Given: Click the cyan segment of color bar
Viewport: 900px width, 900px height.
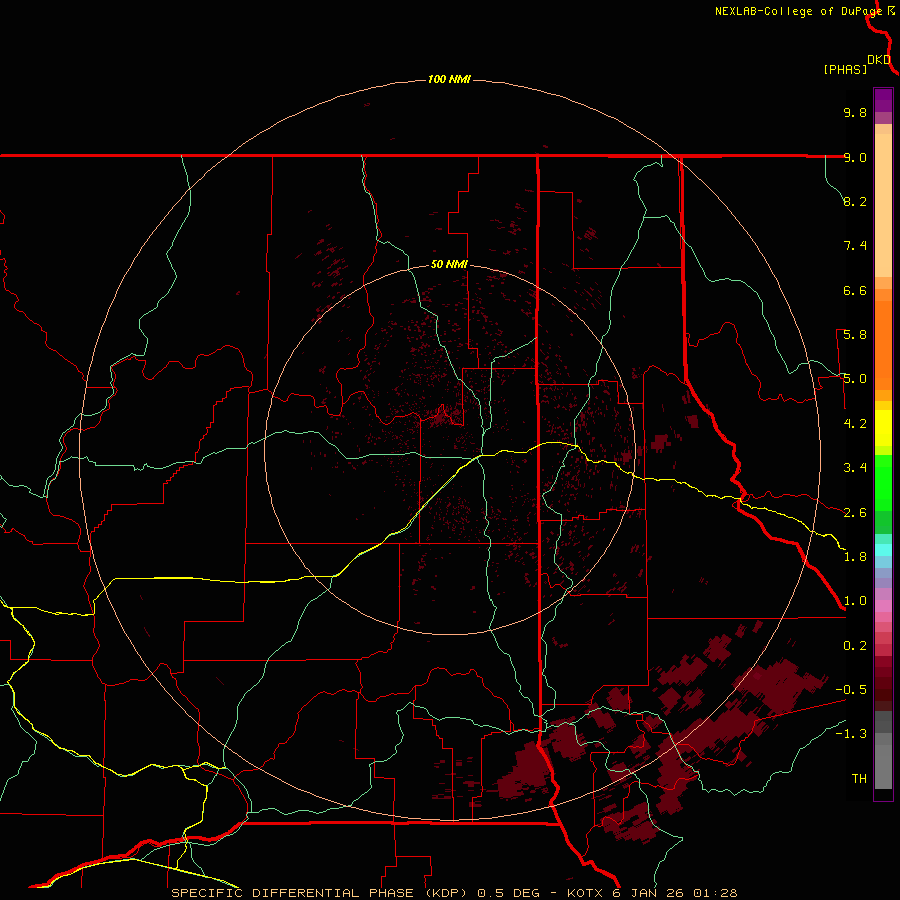Looking at the screenshot, I should 883,550.
